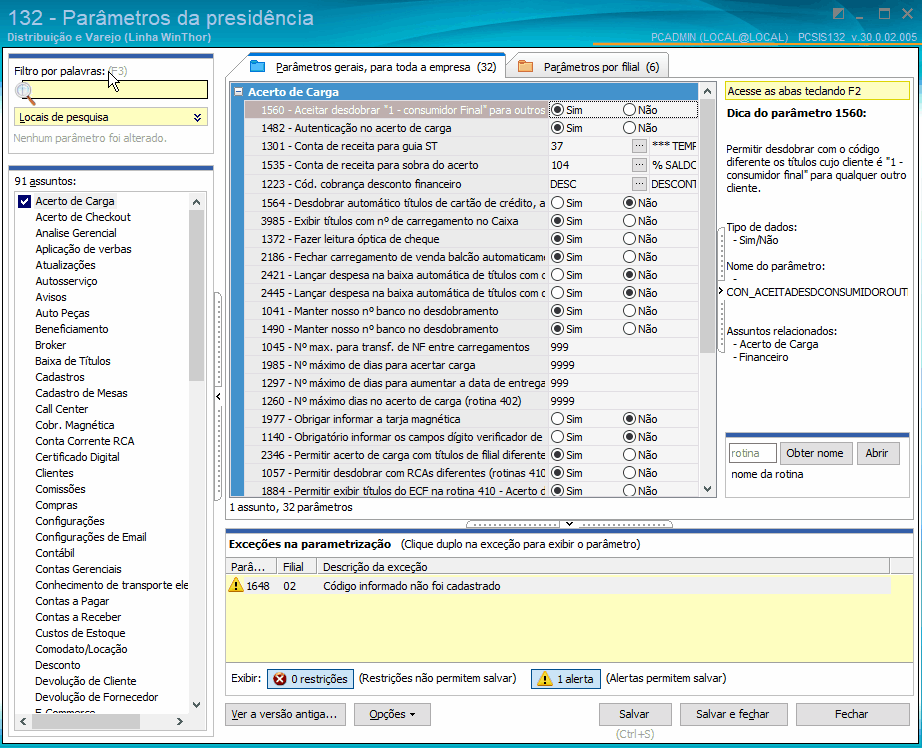Select Analise Gerencial subject
The width and height of the screenshot is (922, 748).
point(76,233)
